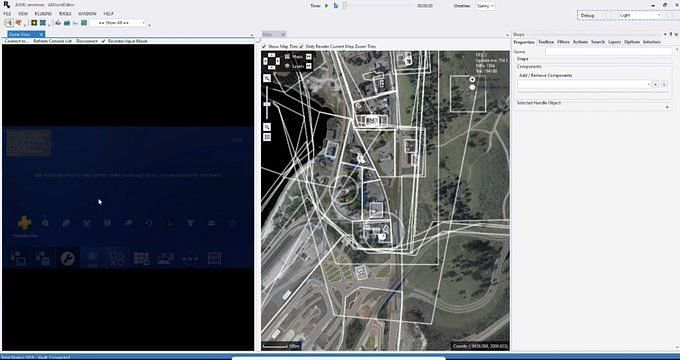Click Refresh Console List
680x360 pixels.
53,41
